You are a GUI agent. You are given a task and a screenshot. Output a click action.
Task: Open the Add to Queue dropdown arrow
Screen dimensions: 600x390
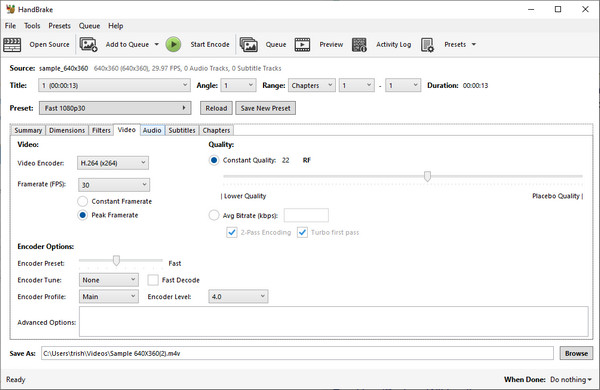point(157,44)
